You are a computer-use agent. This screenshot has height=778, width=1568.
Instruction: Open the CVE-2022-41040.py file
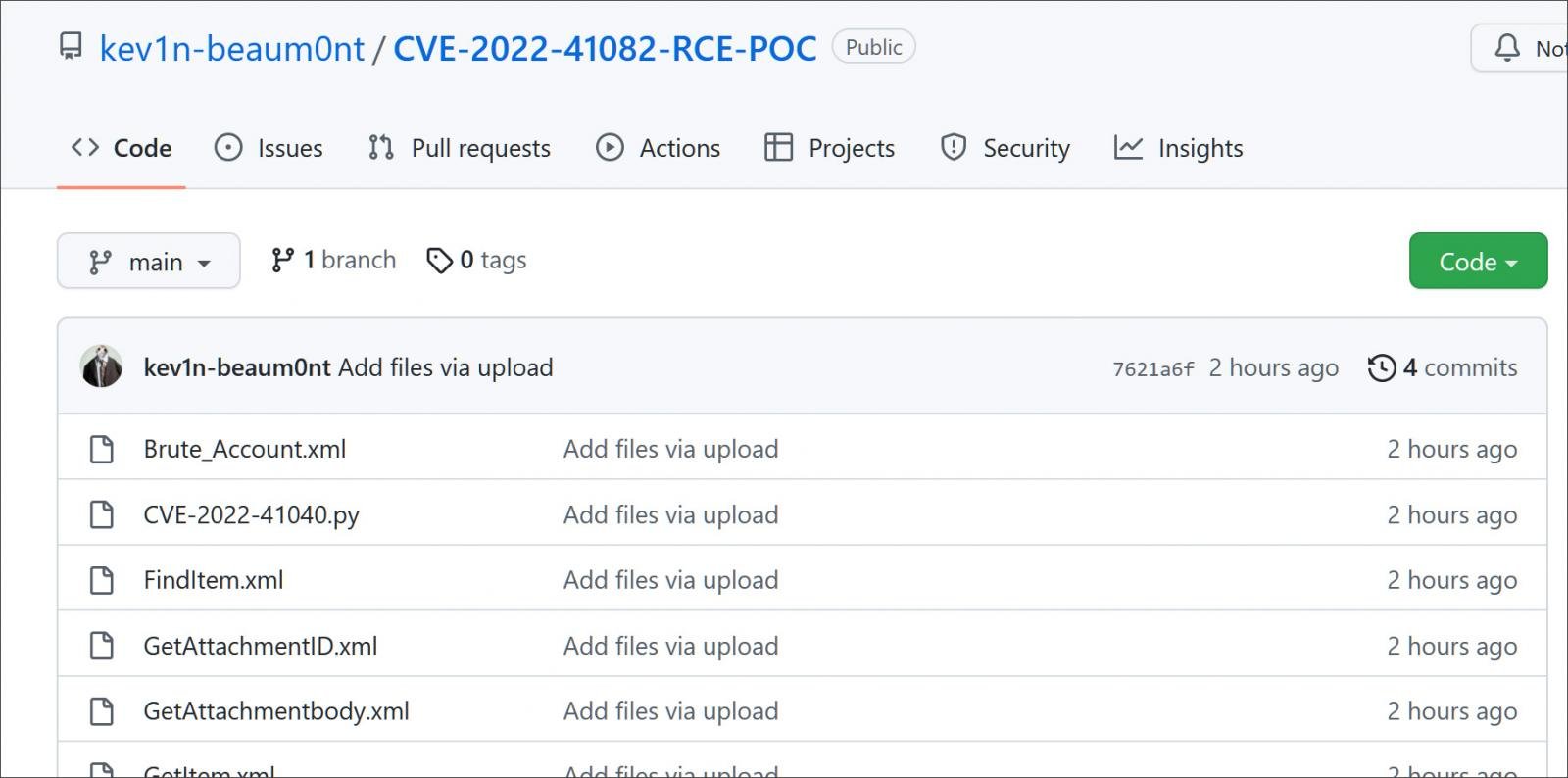pos(252,514)
